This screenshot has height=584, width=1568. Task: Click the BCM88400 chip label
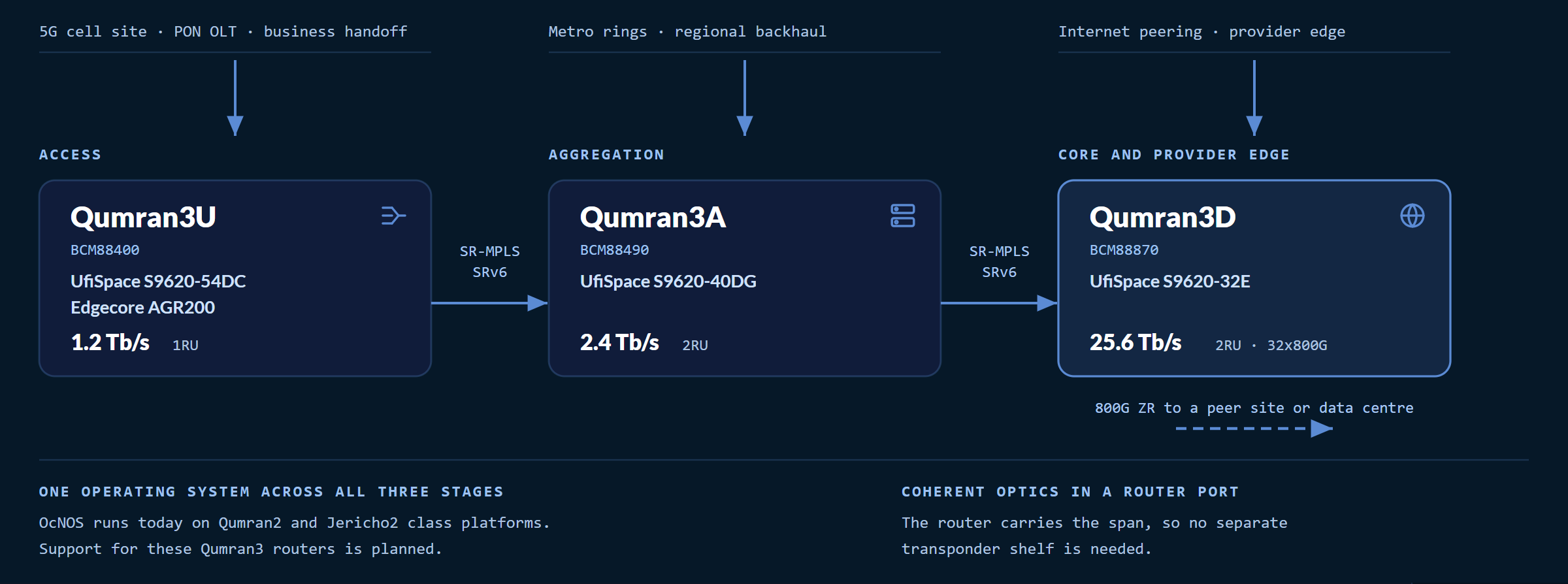(105, 250)
